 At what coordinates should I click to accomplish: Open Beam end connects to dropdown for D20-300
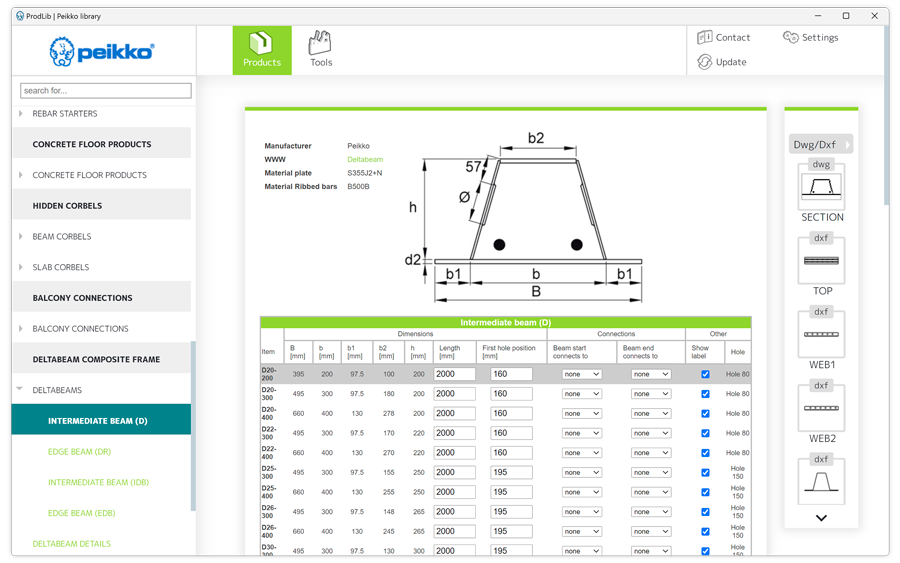(650, 394)
